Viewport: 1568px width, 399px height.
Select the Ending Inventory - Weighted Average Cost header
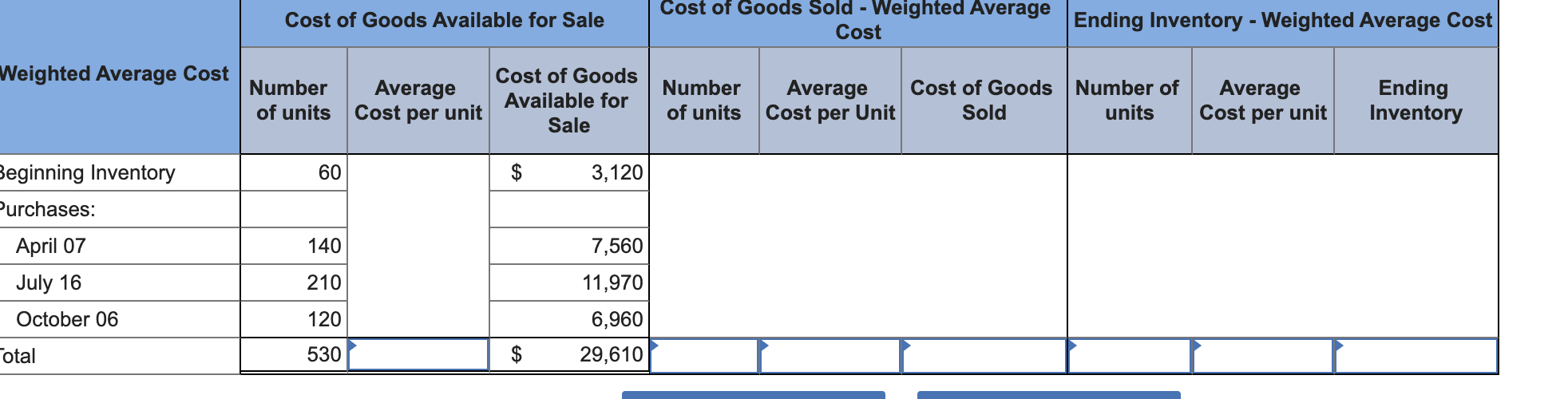coord(1283,21)
